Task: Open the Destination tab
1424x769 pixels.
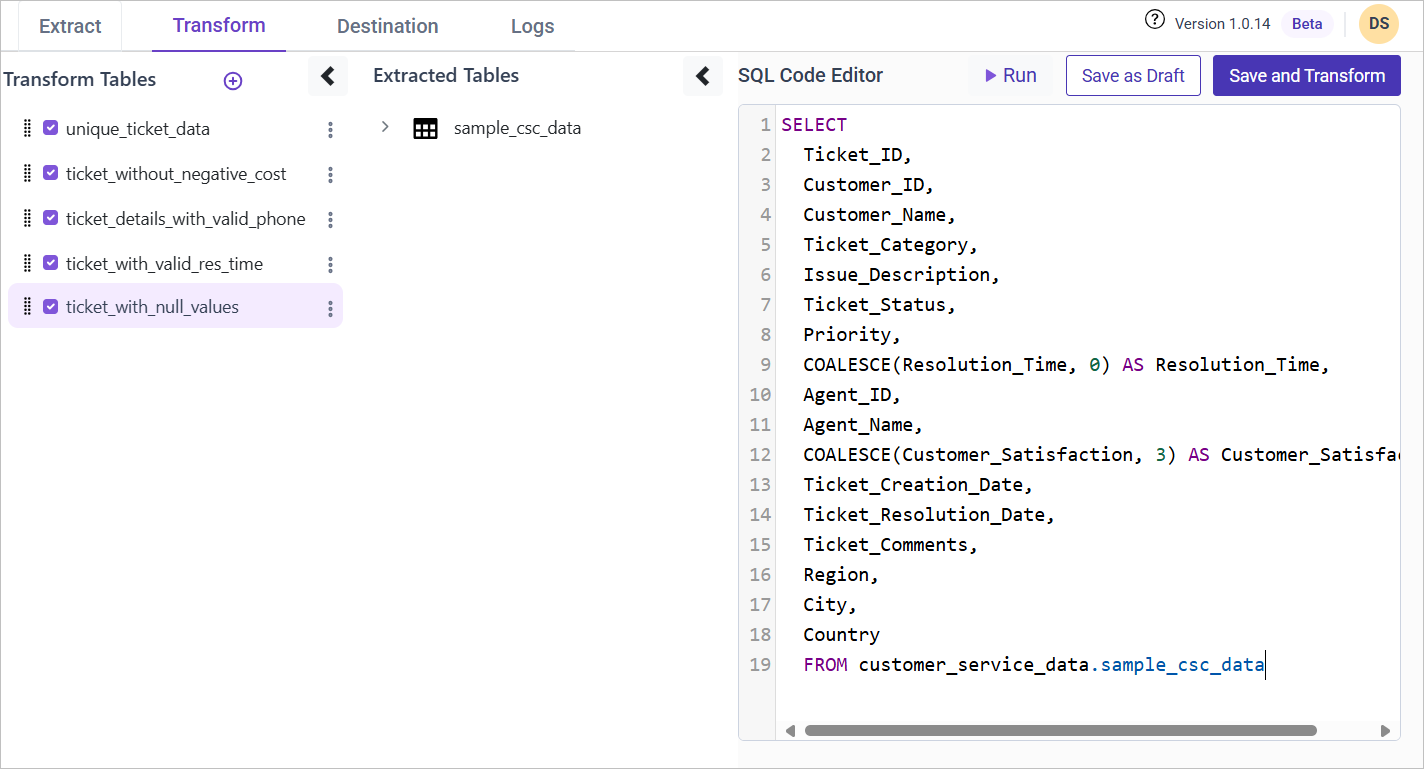Action: [387, 26]
